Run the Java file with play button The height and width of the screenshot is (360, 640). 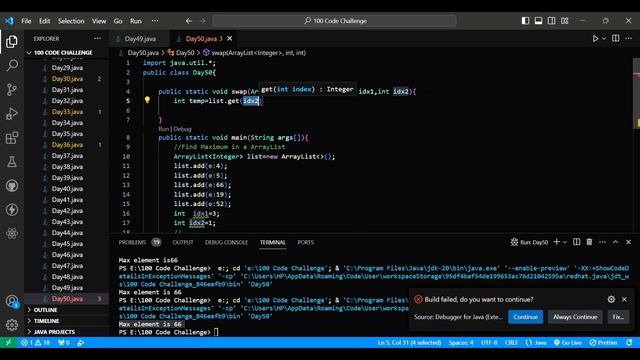click(x=595, y=38)
